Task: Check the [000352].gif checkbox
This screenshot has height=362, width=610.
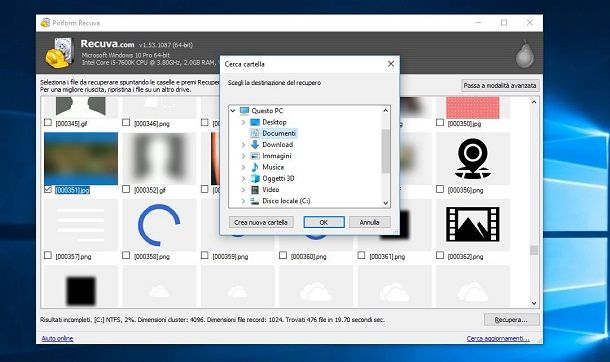Action: click(x=126, y=189)
